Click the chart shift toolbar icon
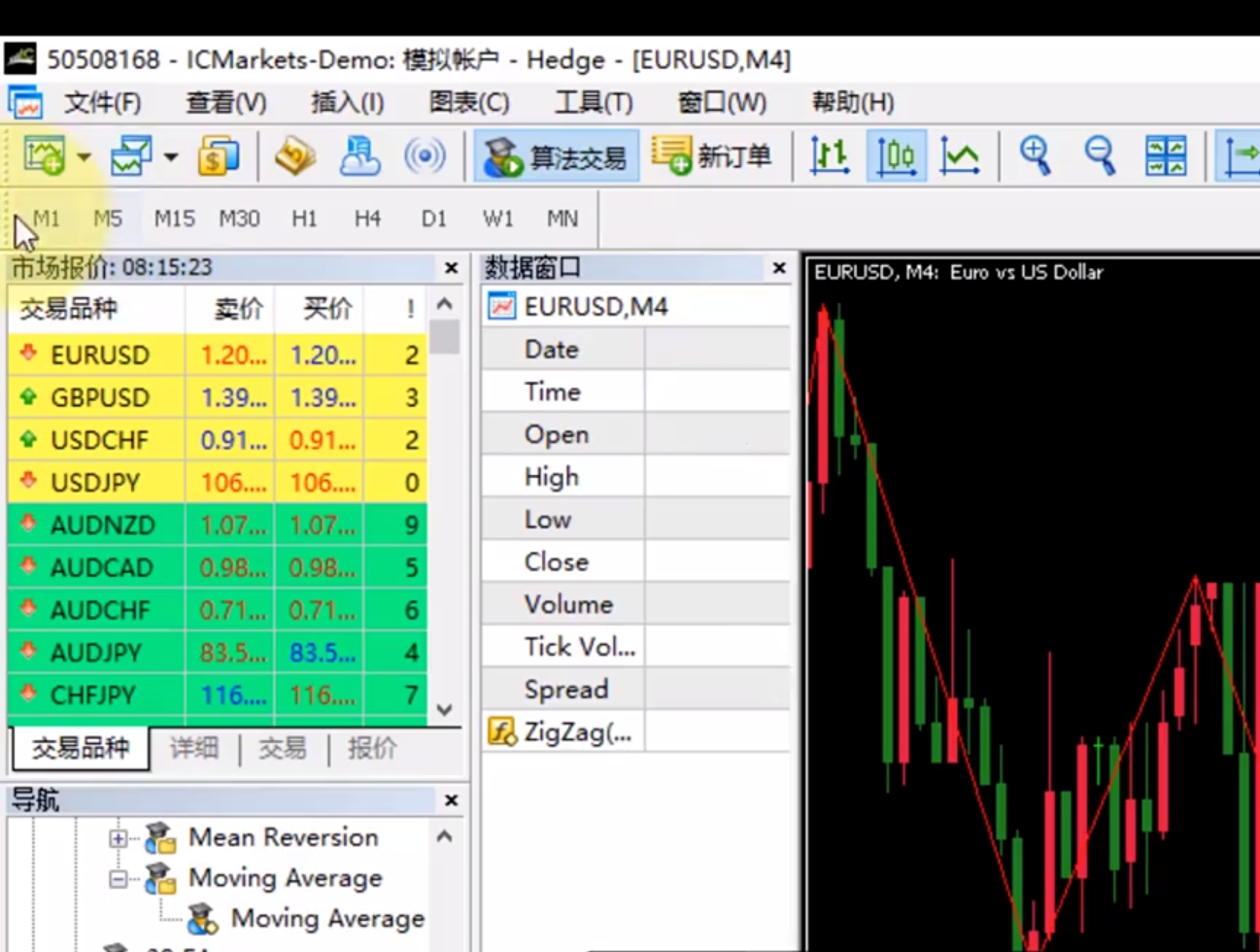Image resolution: width=1260 pixels, height=952 pixels. (x=1240, y=156)
